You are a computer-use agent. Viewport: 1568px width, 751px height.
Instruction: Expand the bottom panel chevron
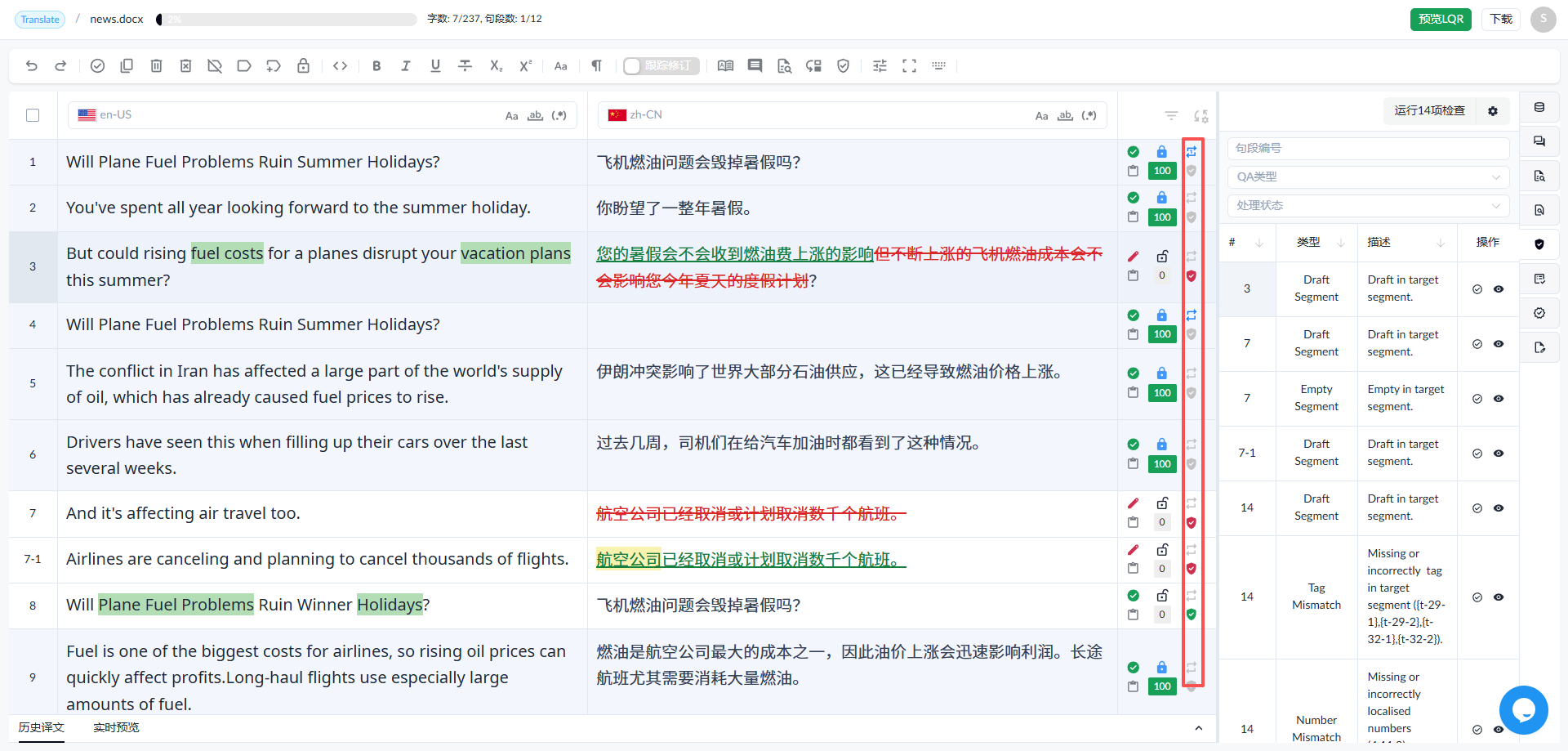(x=1198, y=728)
